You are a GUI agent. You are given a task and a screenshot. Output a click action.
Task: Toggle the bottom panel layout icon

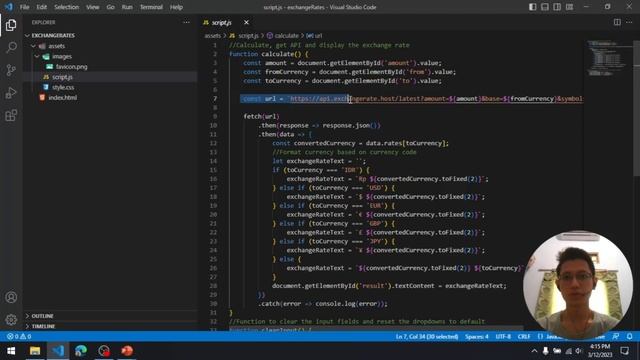545,7
